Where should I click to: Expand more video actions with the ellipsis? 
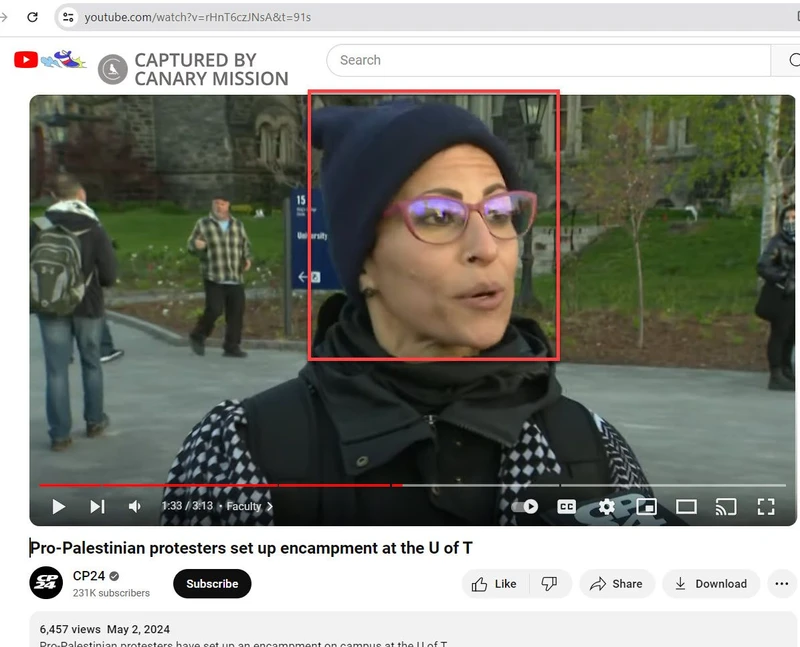coord(782,583)
